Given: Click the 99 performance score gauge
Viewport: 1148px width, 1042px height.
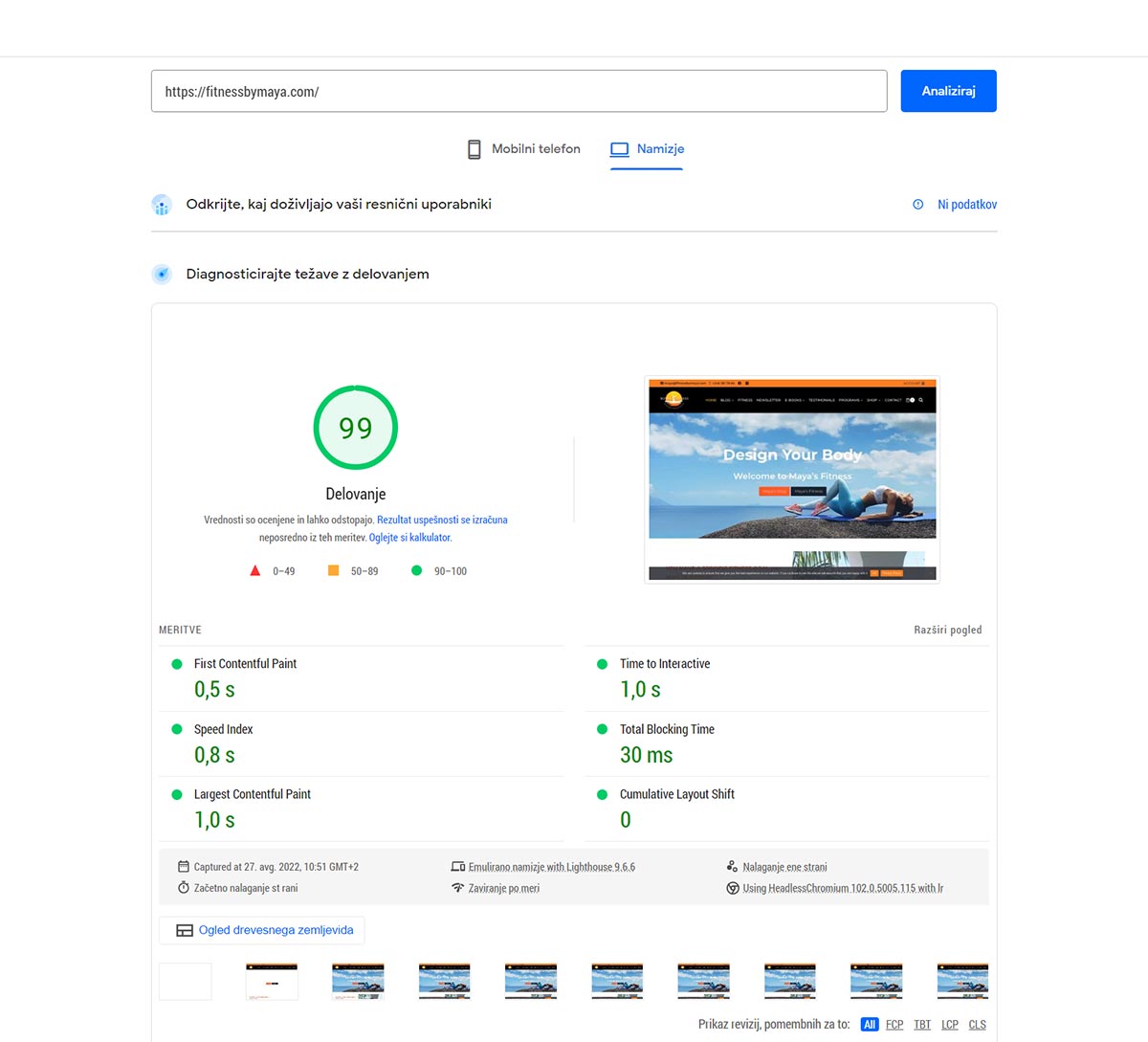Looking at the screenshot, I should [356, 428].
